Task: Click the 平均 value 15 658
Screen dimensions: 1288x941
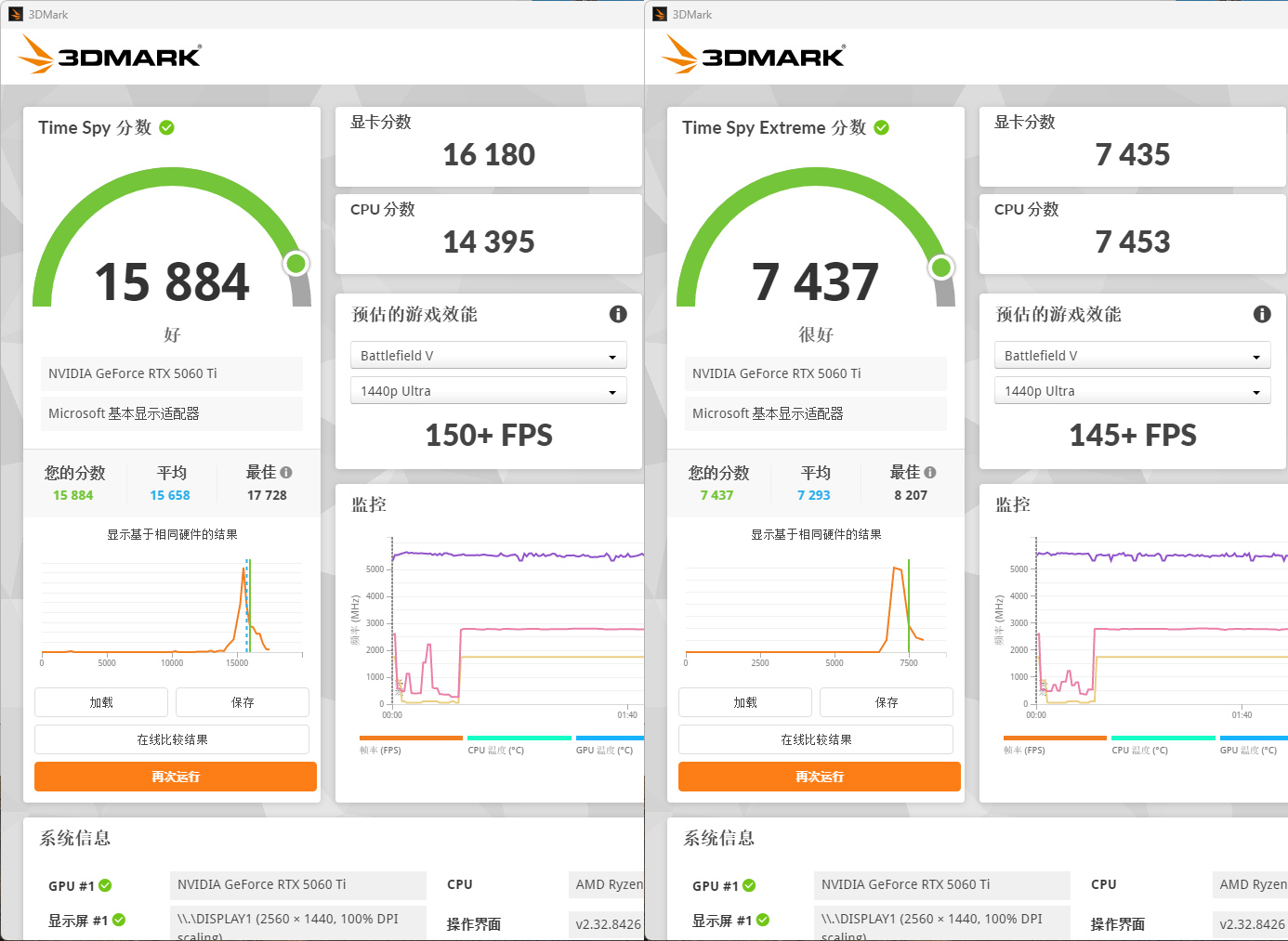Action: pyautogui.click(x=170, y=495)
